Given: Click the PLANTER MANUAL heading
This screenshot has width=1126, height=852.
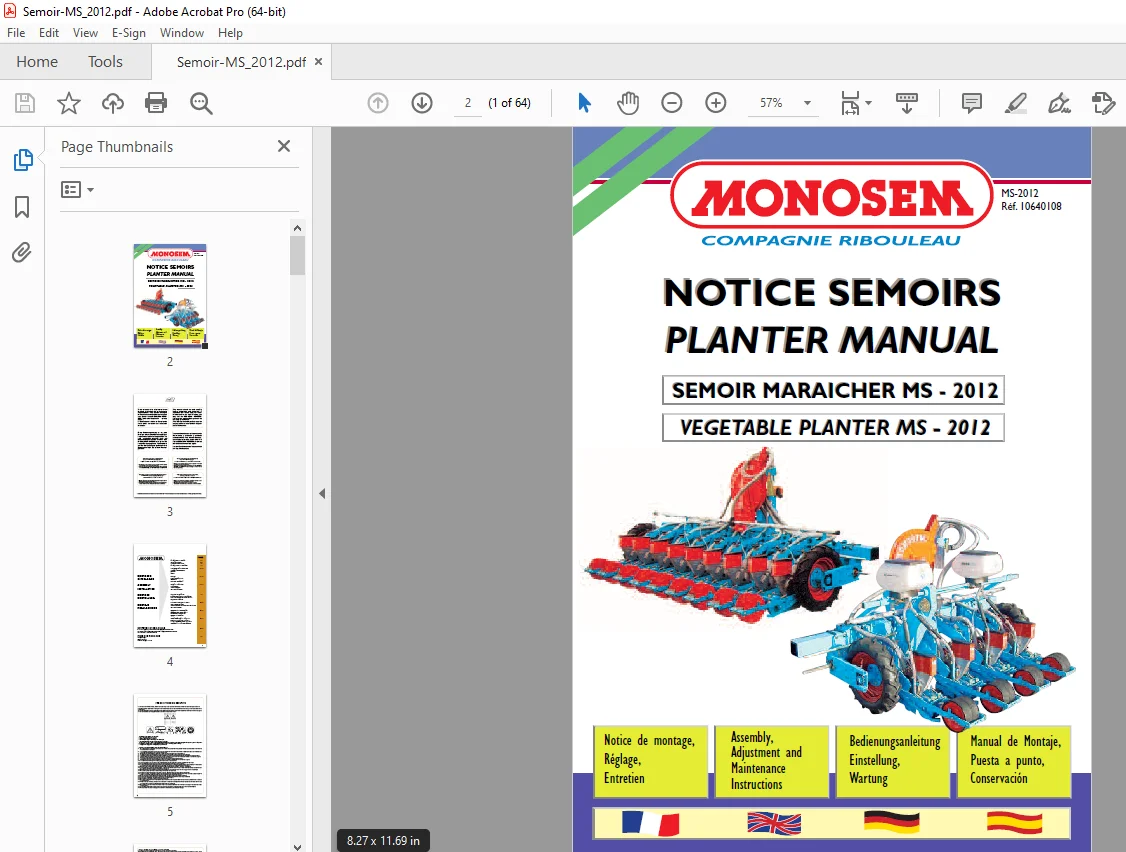Looking at the screenshot, I should [x=832, y=340].
